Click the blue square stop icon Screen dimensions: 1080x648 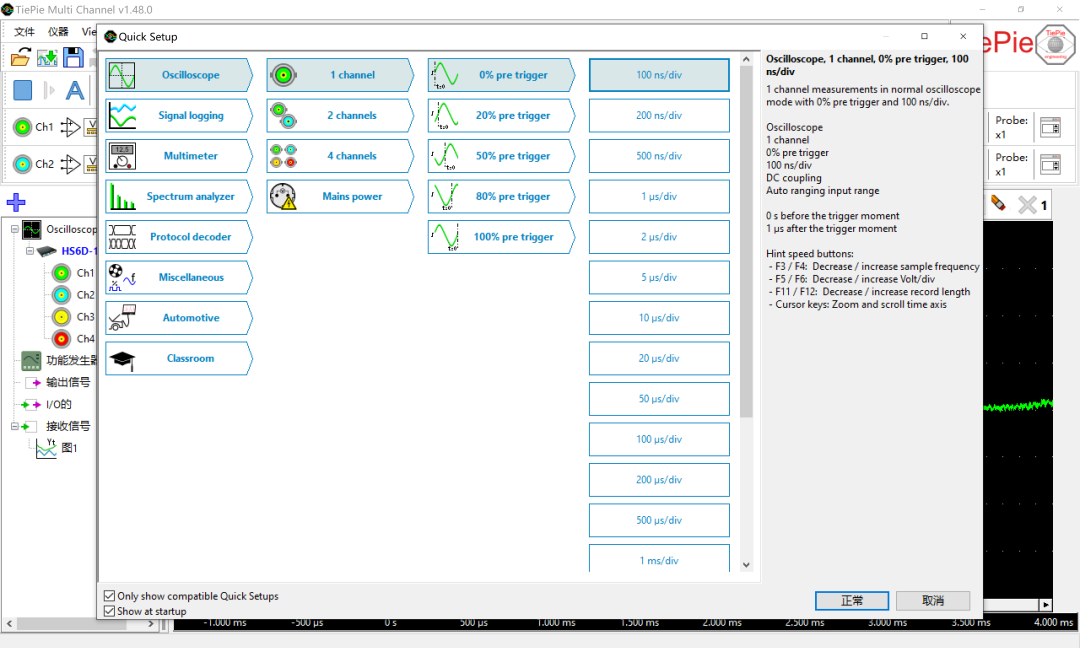pos(23,90)
